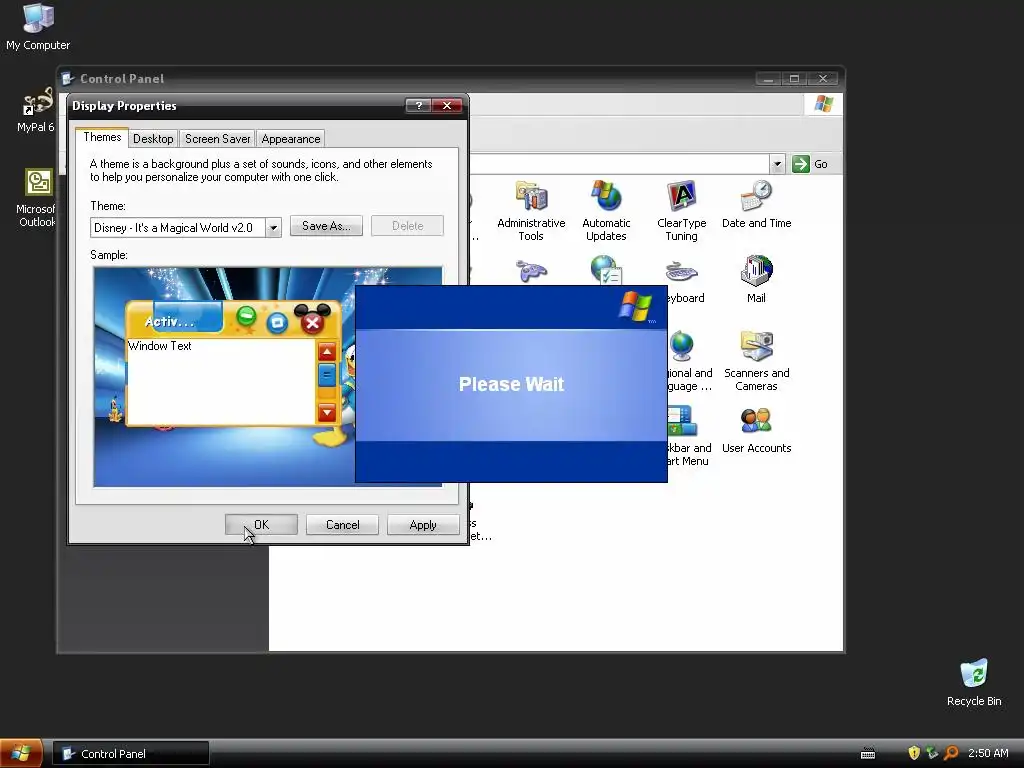Apply the selected theme
Image resolution: width=1024 pixels, height=768 pixels.
(x=423, y=524)
